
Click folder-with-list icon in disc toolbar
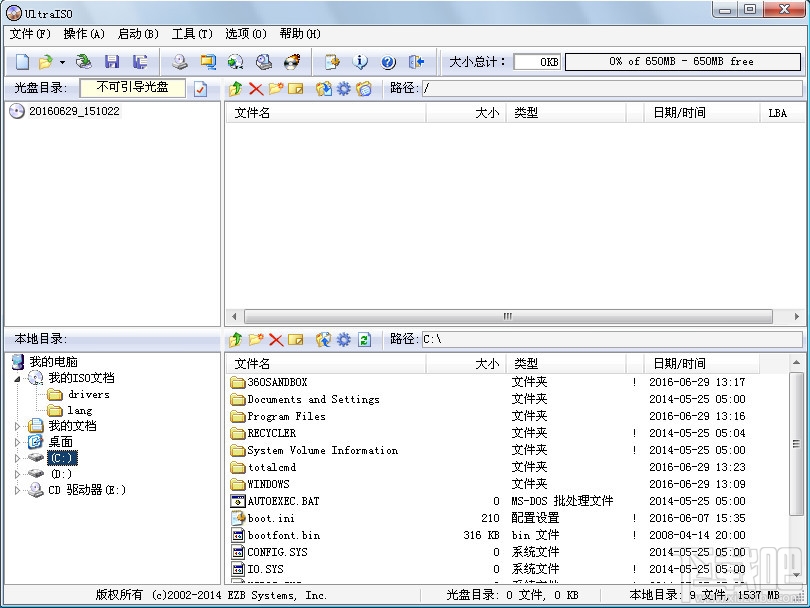coord(364,88)
